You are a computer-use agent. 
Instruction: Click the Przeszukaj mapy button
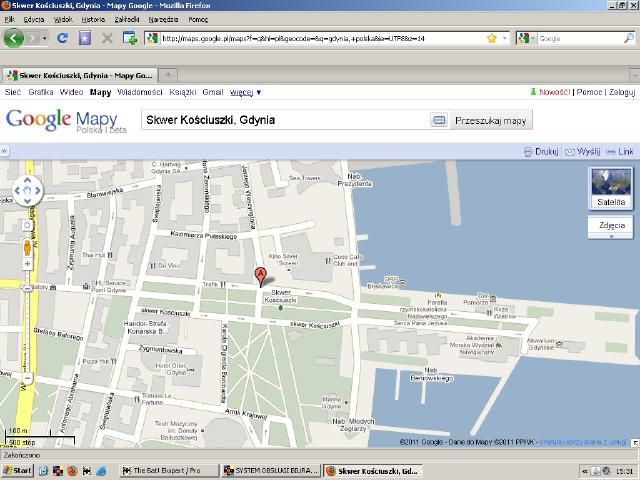[x=491, y=120]
